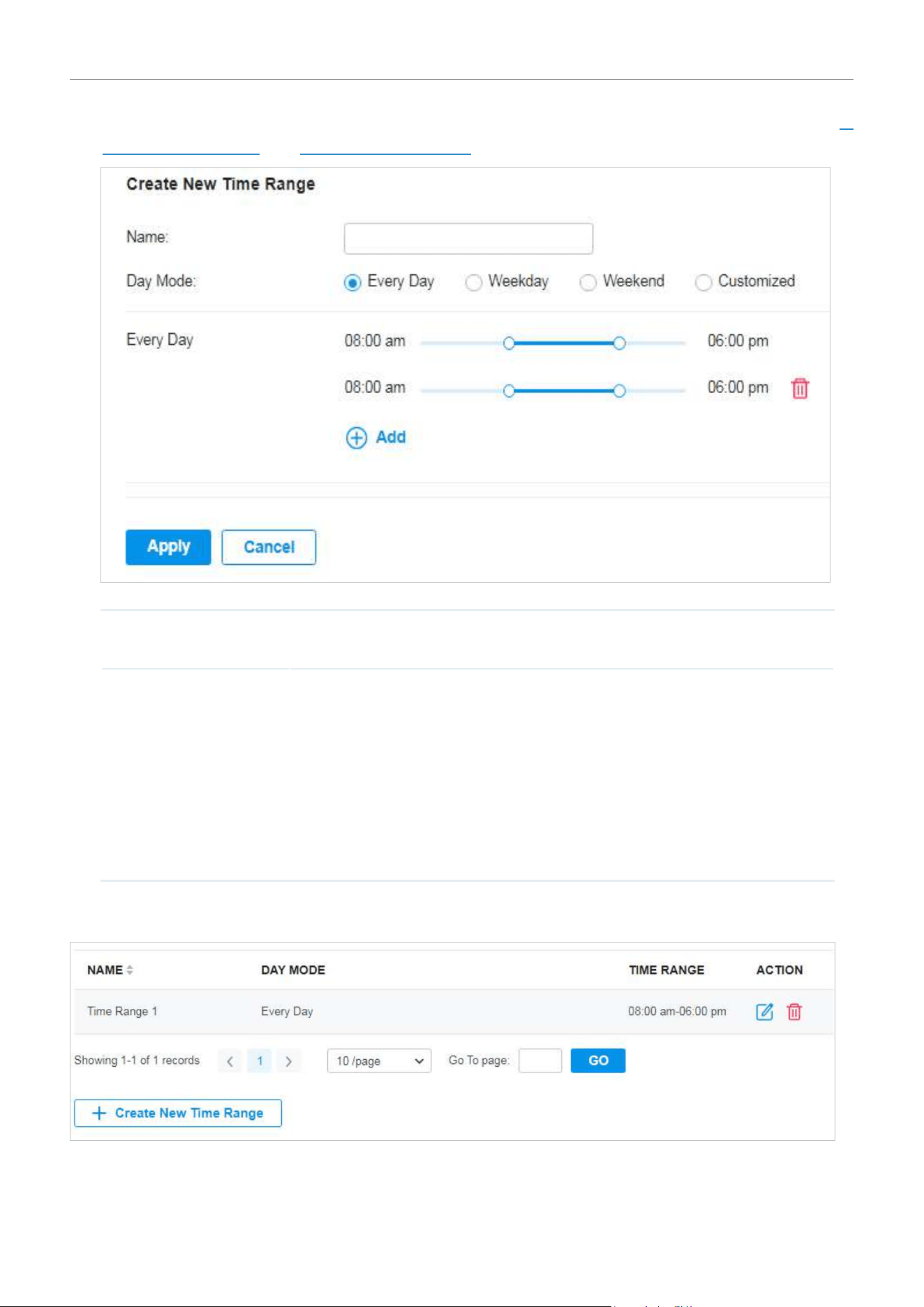Select Every Day radio option
Screen dimensions: 924x1307
click(x=352, y=282)
